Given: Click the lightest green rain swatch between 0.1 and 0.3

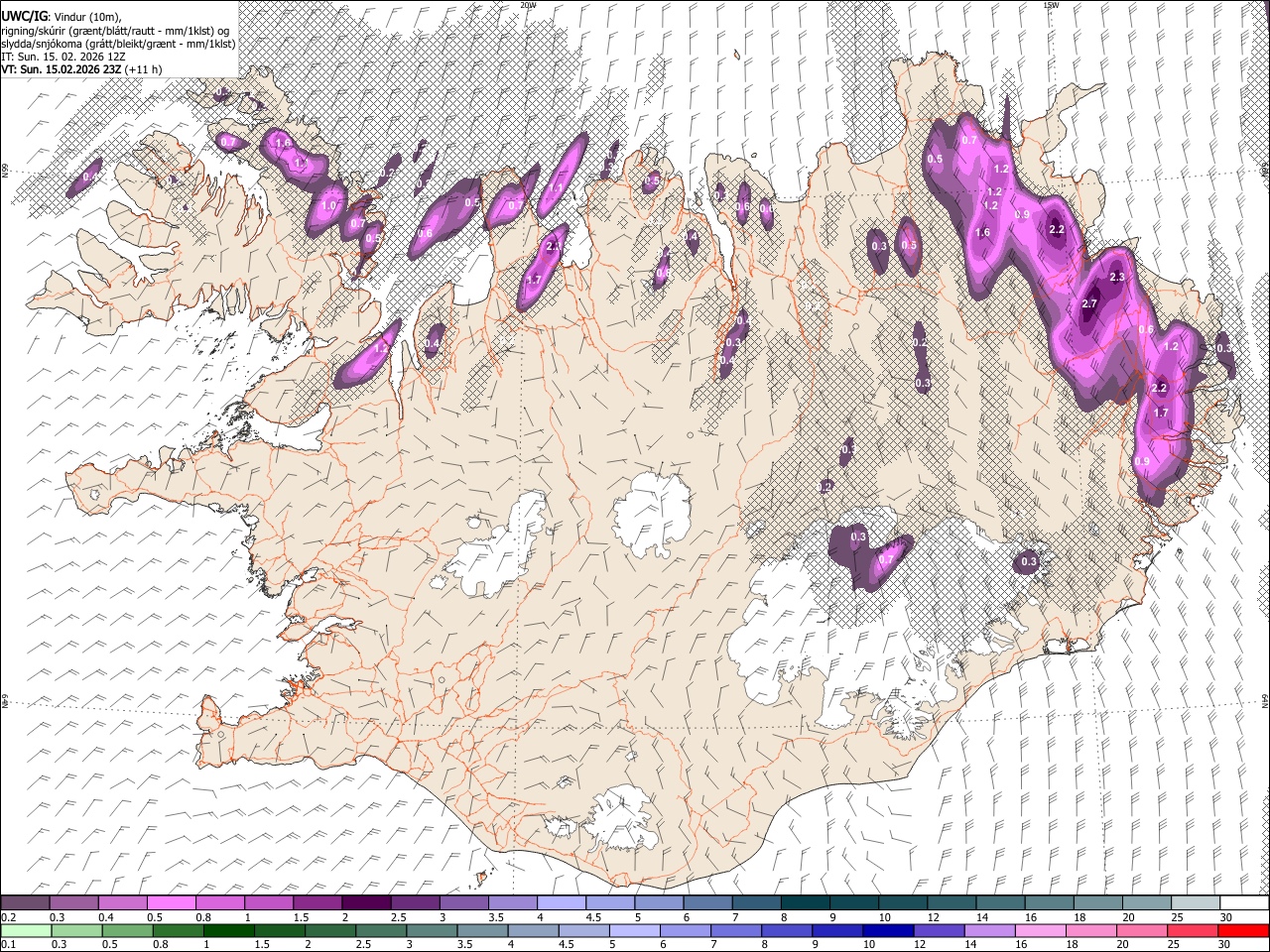Looking at the screenshot, I should tap(25, 930).
